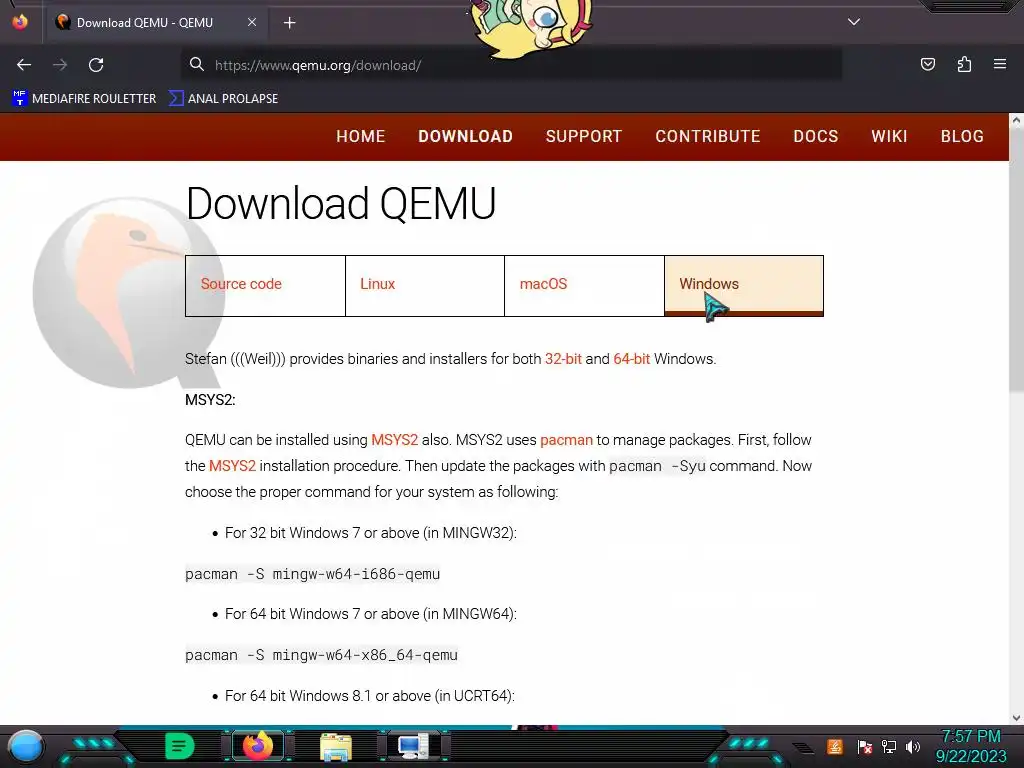Switch to the macOS tab
The width and height of the screenshot is (1024, 768).
pyautogui.click(x=584, y=285)
